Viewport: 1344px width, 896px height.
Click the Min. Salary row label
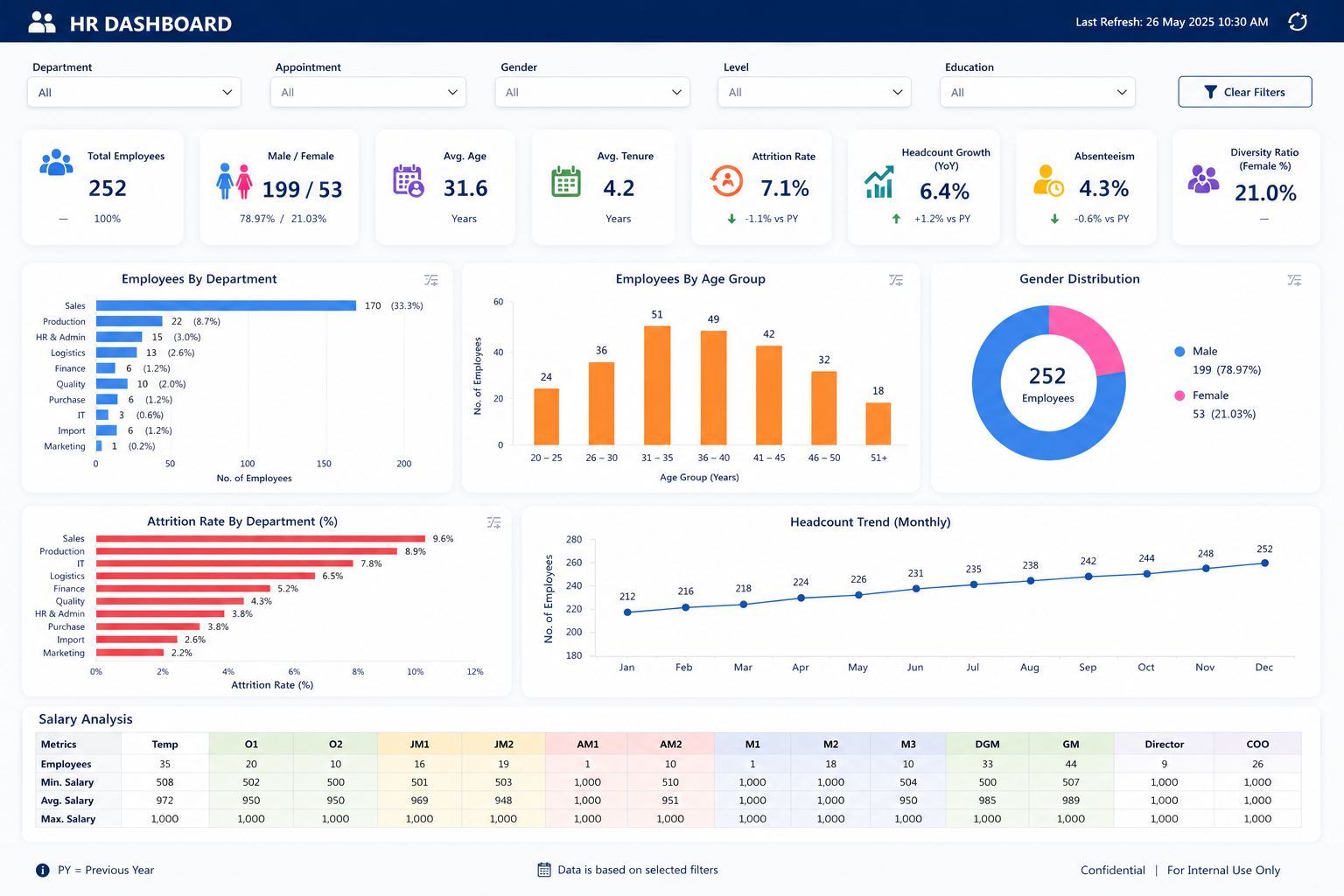[x=67, y=782]
